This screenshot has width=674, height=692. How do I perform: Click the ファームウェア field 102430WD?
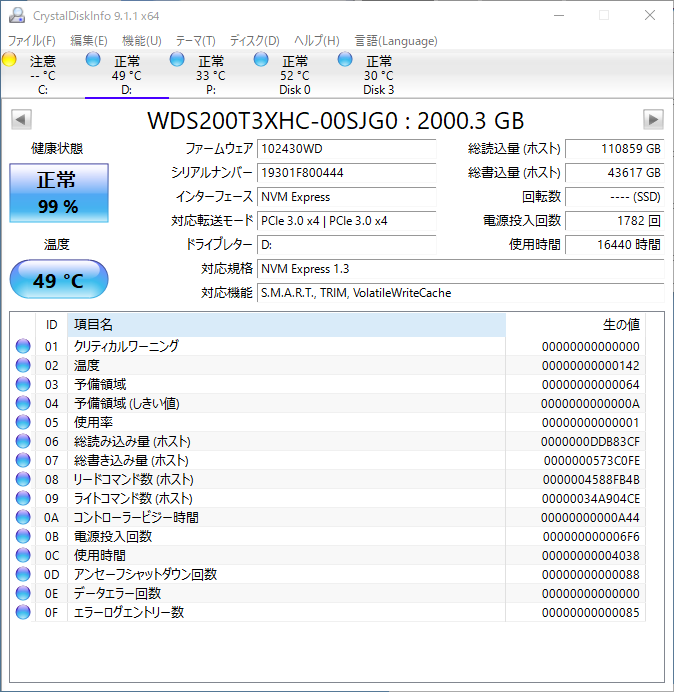346,149
